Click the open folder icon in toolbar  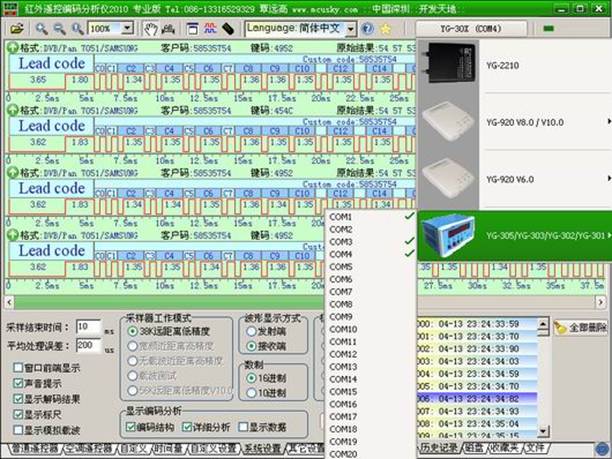(x=17, y=29)
